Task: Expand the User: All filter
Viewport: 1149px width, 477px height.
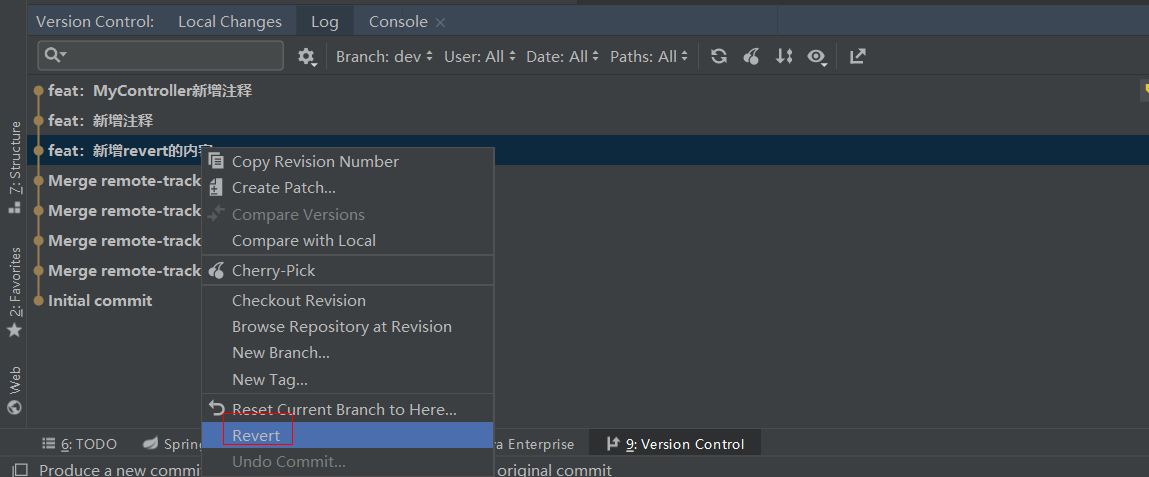Action: click(480, 57)
